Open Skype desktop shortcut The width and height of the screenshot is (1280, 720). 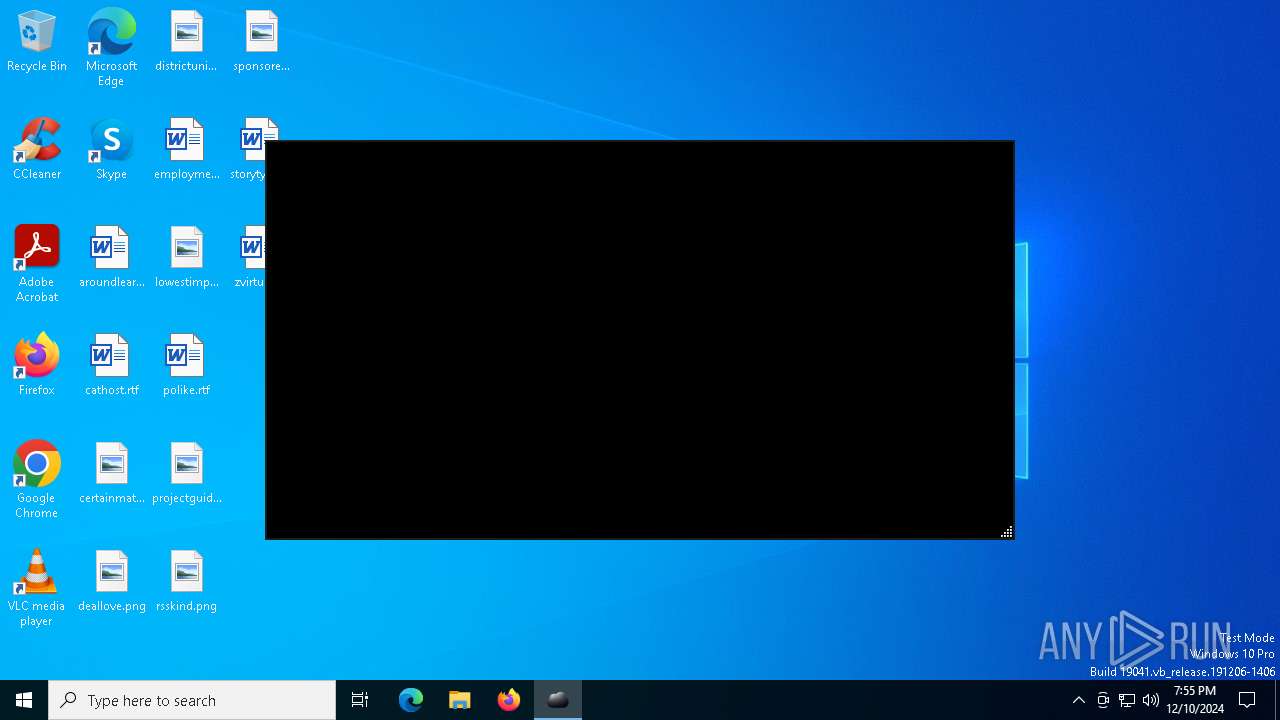pyautogui.click(x=111, y=149)
